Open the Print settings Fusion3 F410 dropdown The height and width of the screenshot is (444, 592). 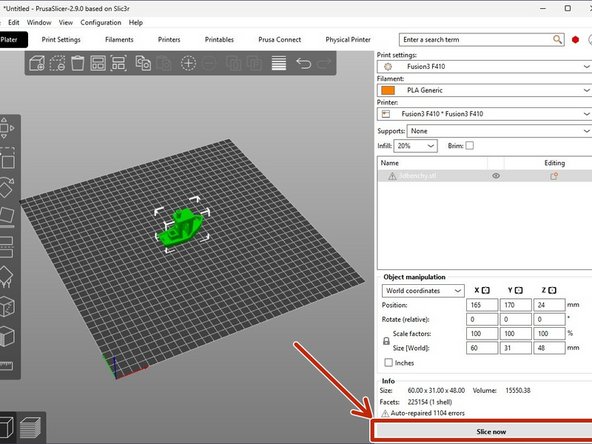[x=484, y=66]
